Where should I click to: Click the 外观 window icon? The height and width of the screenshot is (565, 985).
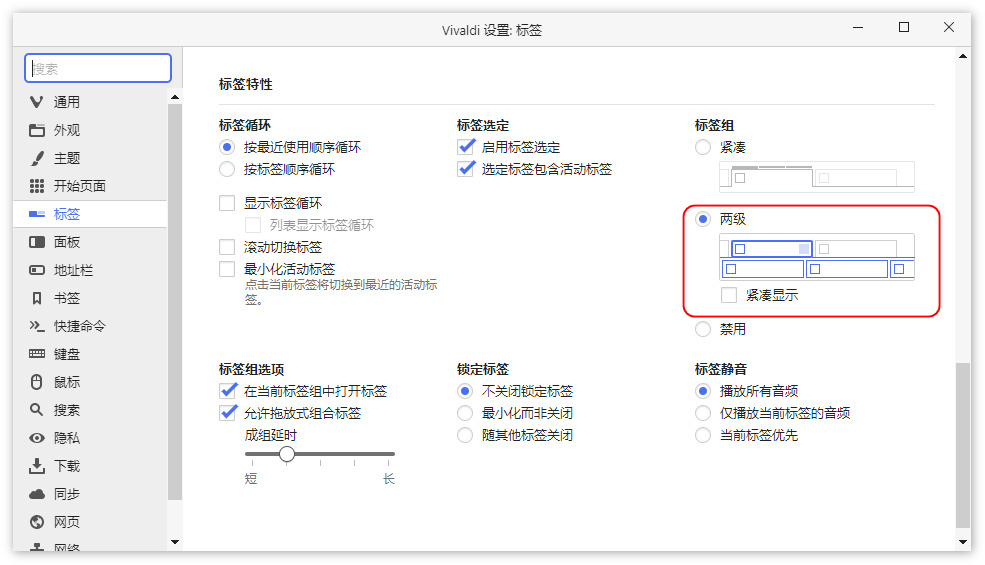pos(36,130)
